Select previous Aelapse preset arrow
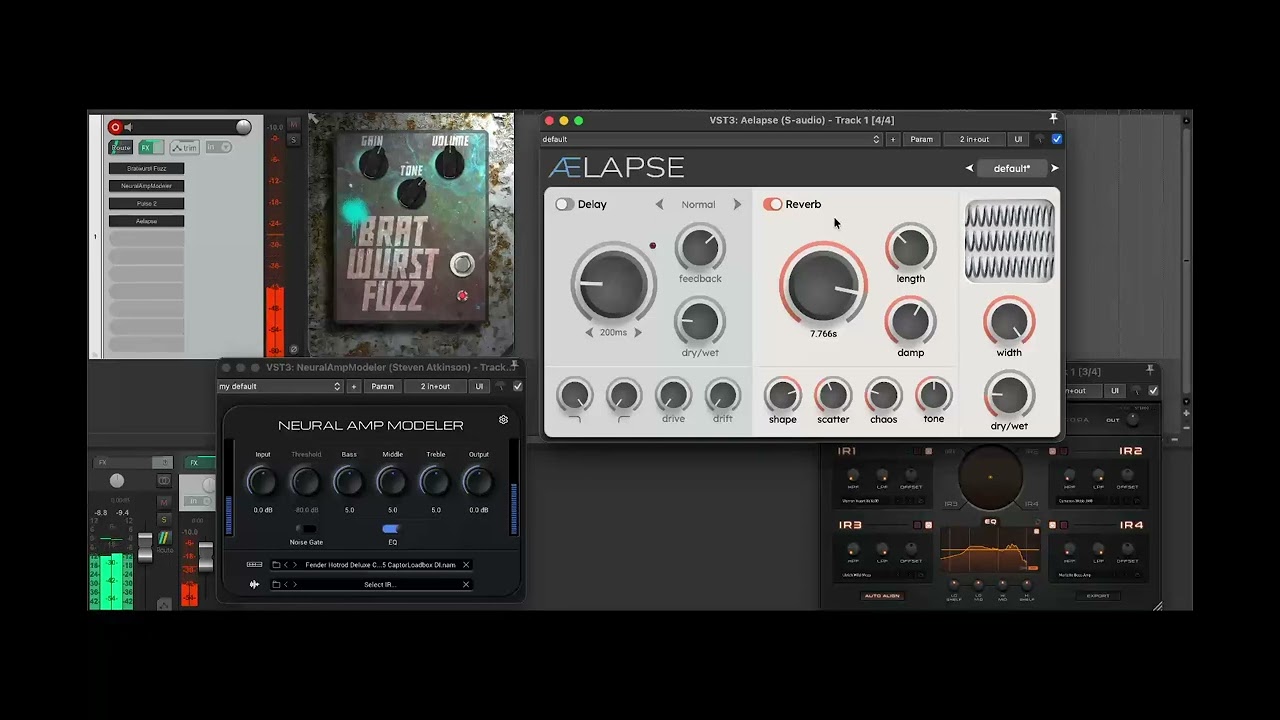The image size is (1280, 720). (x=969, y=168)
